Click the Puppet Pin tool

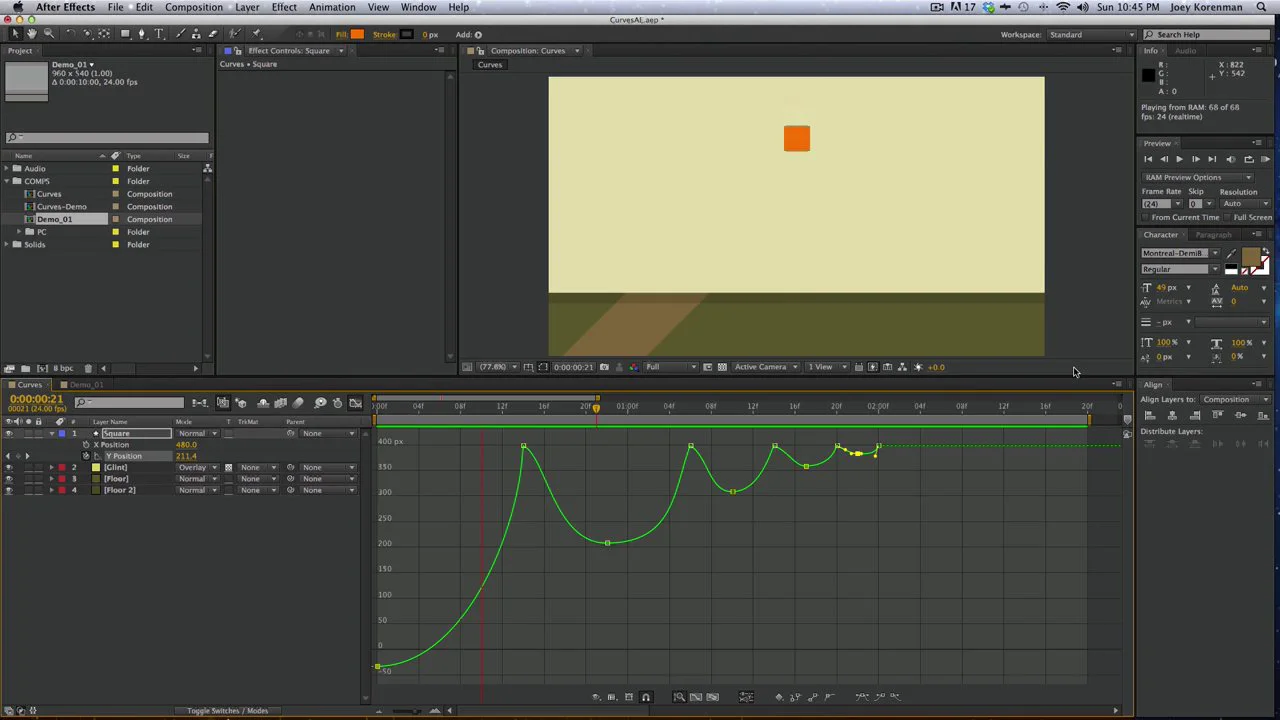[256, 34]
